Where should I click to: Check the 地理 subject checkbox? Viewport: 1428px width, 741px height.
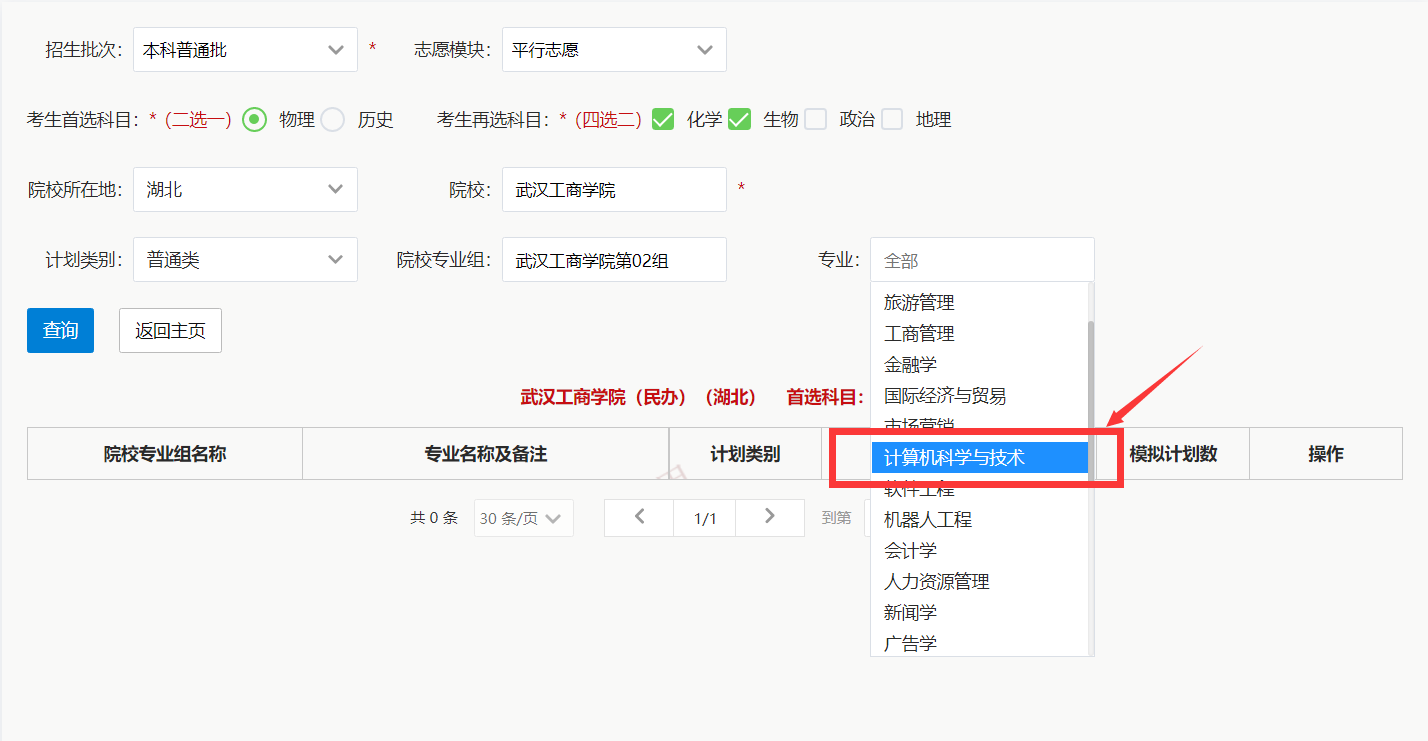click(x=892, y=119)
